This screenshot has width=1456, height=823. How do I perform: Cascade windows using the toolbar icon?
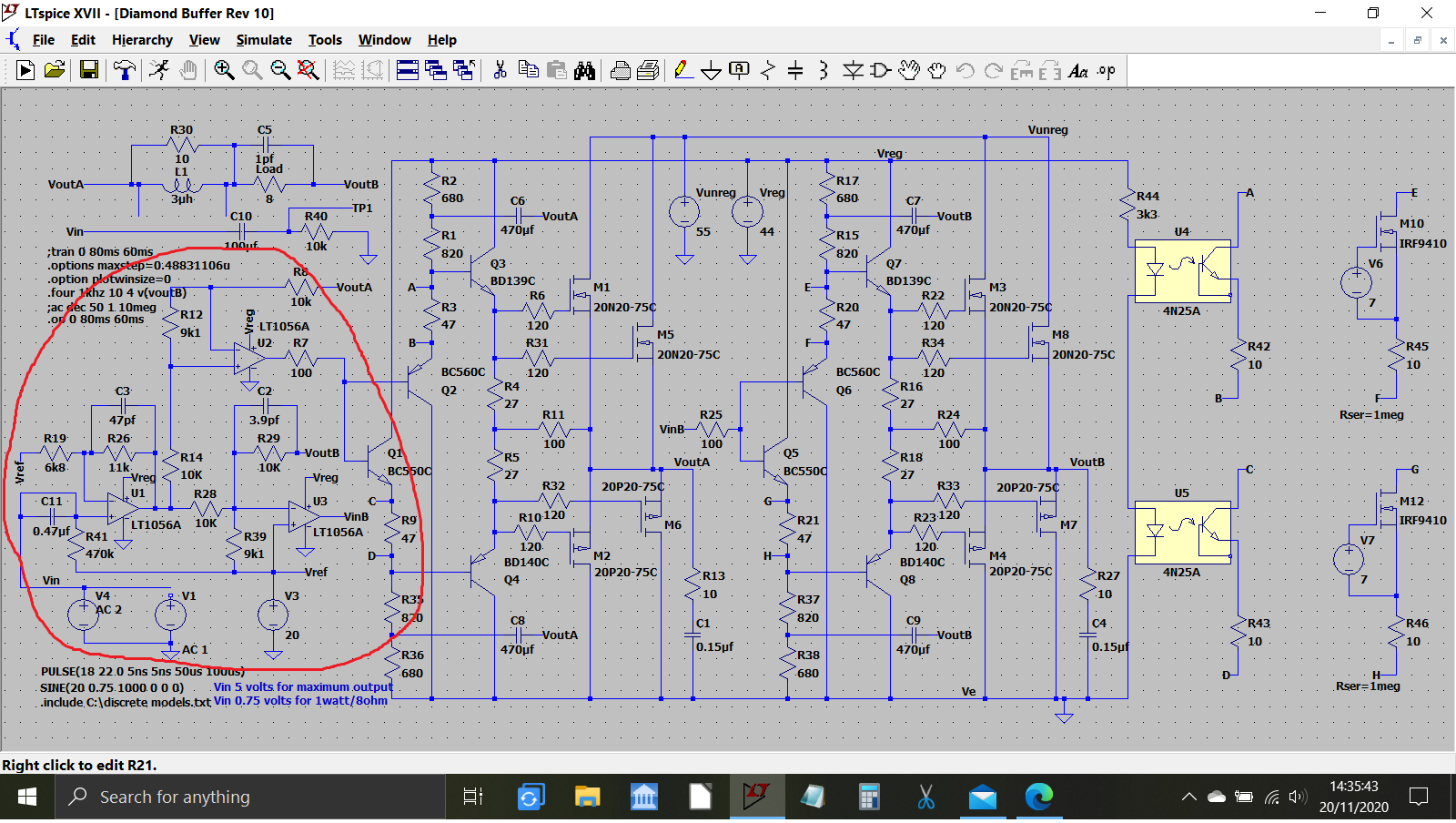[436, 70]
